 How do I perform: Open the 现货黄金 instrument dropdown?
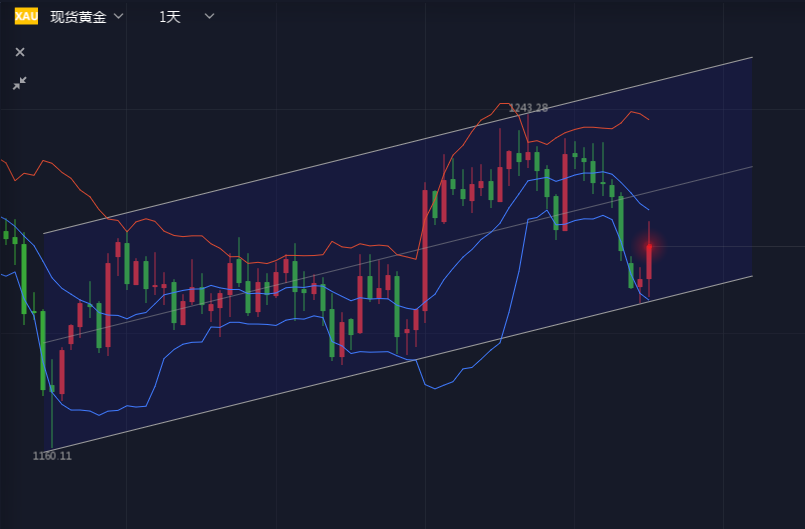(x=87, y=17)
